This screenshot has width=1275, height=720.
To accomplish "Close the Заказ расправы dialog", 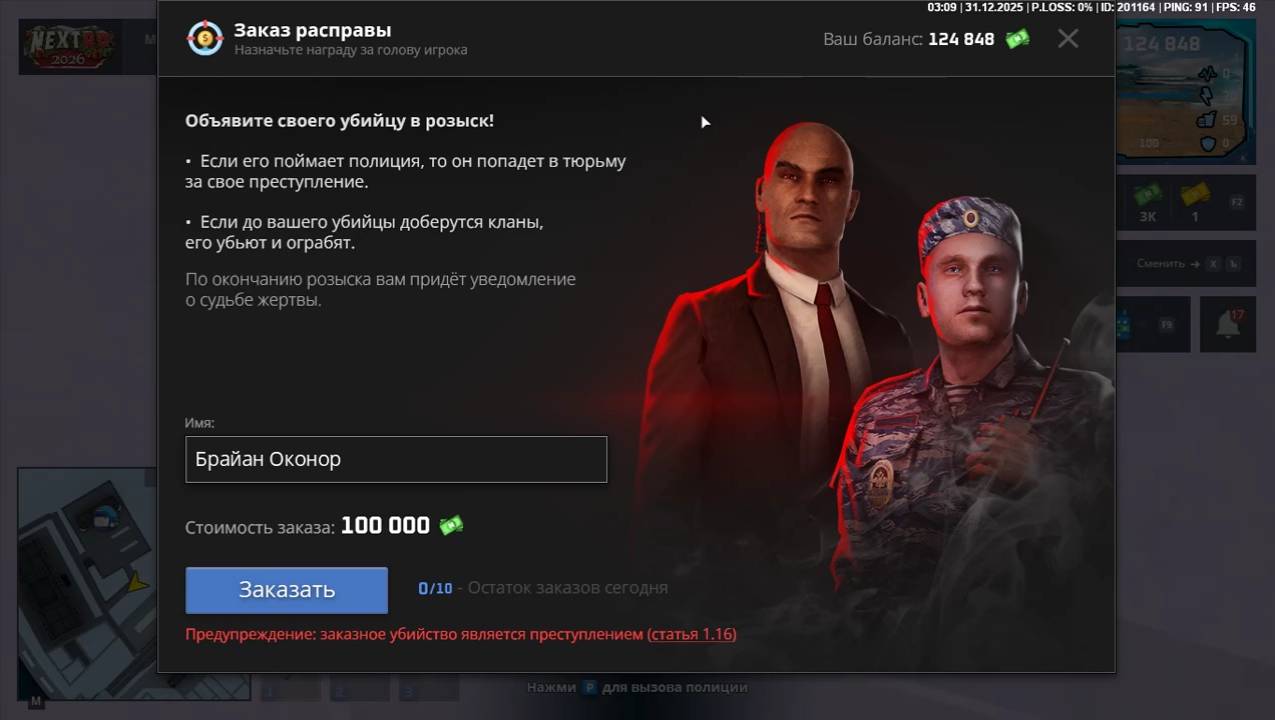I will 1068,39.
